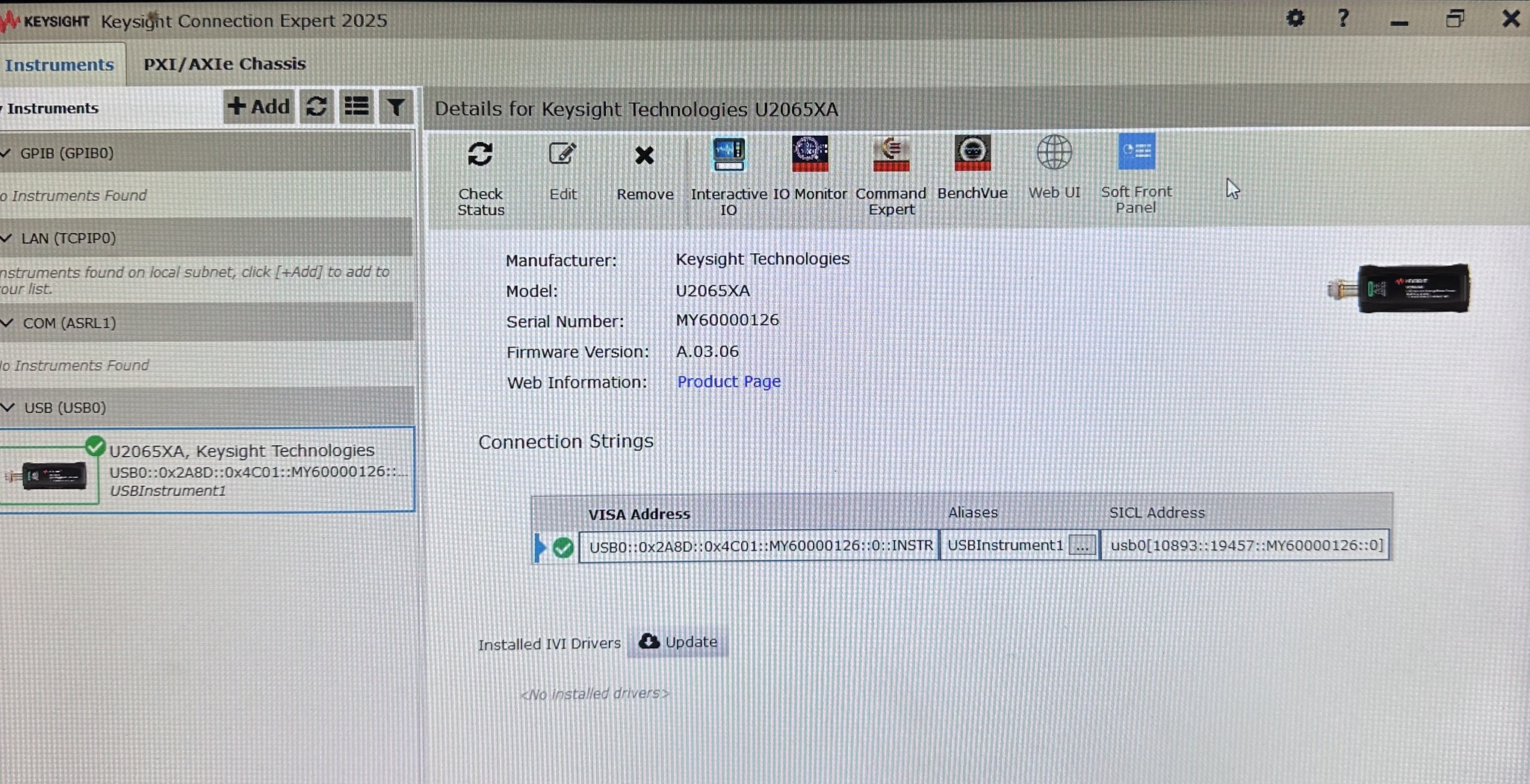Rescan instruments with the refresh icon
Screen dimensions: 1530x784
coord(317,107)
